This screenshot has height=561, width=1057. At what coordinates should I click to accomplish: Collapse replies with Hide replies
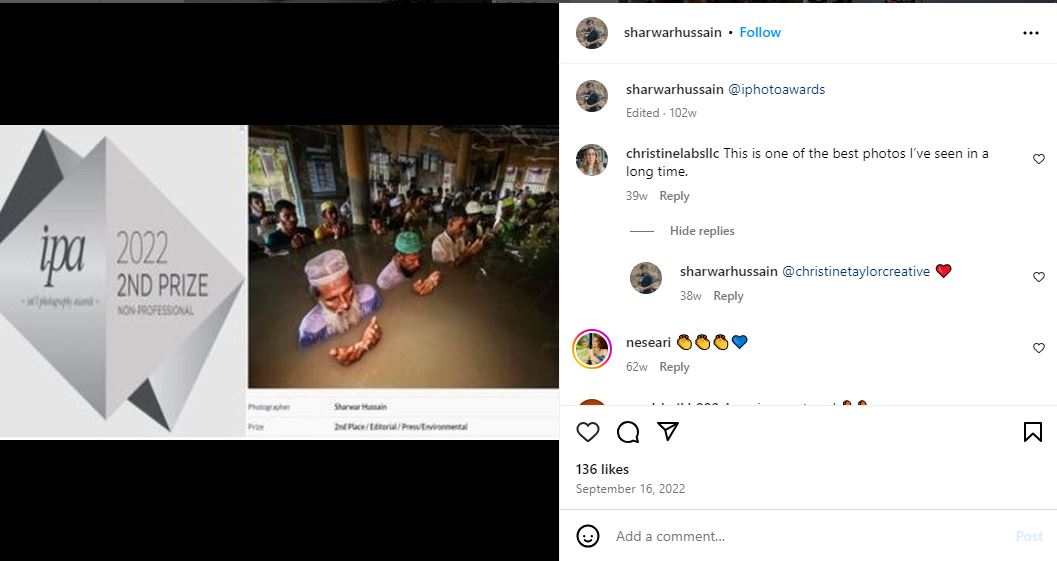tap(702, 231)
